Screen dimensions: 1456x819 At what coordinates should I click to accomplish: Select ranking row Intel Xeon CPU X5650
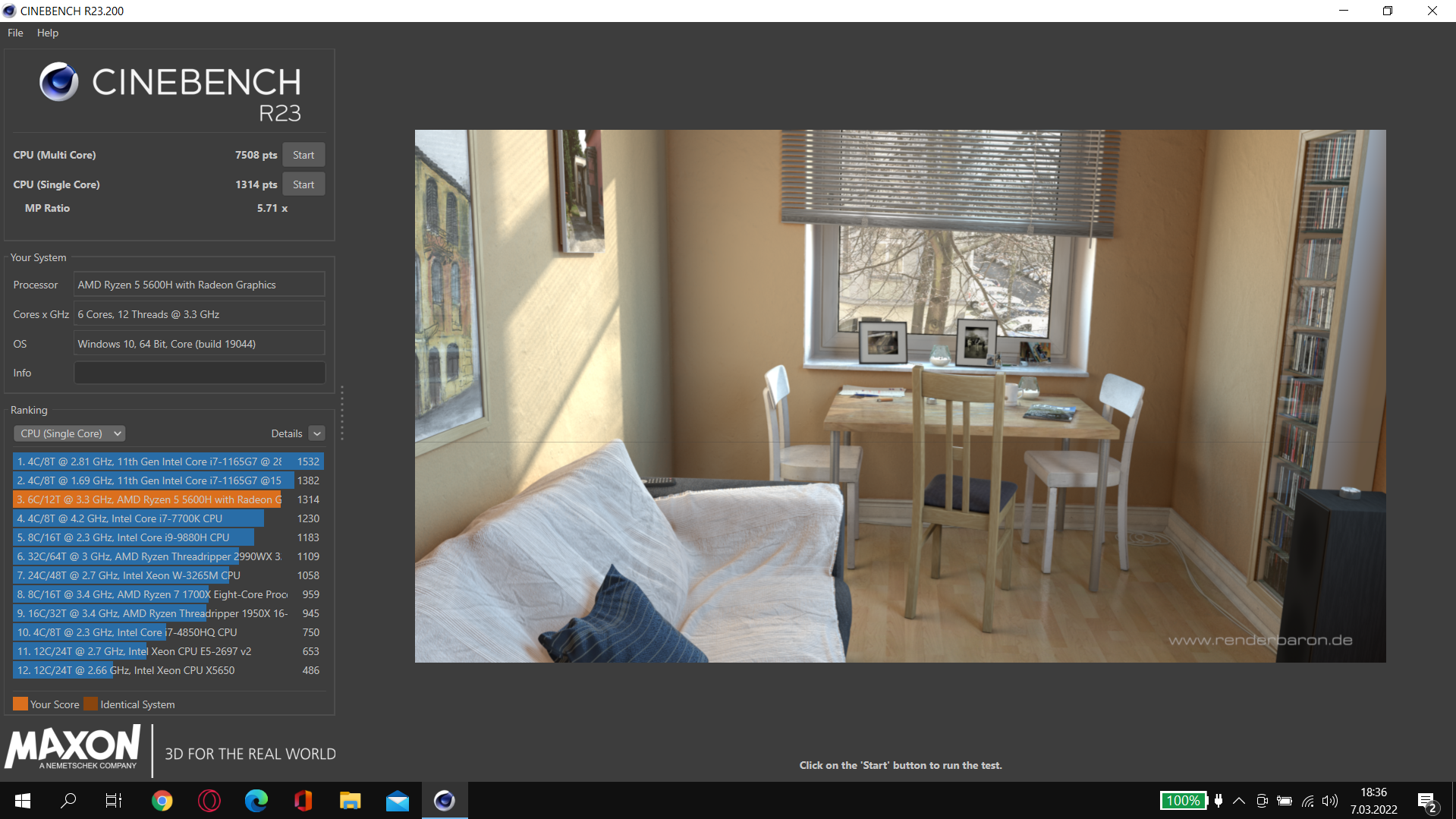(168, 670)
